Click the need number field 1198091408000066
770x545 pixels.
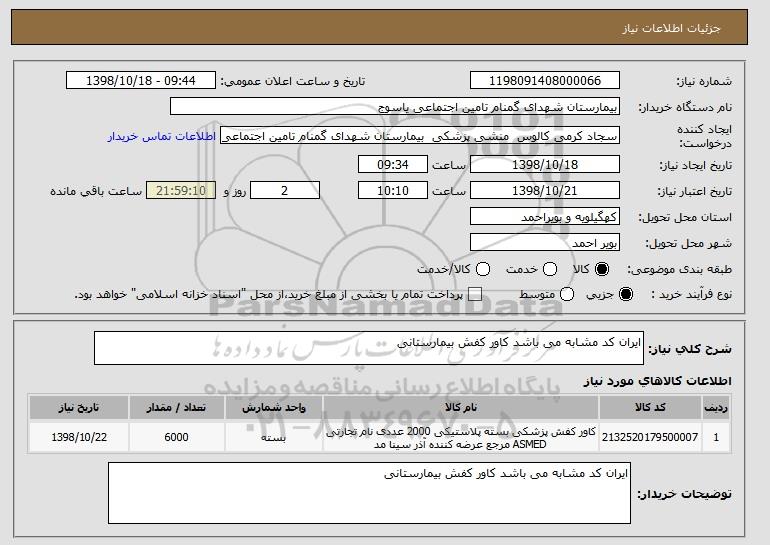pos(544,81)
